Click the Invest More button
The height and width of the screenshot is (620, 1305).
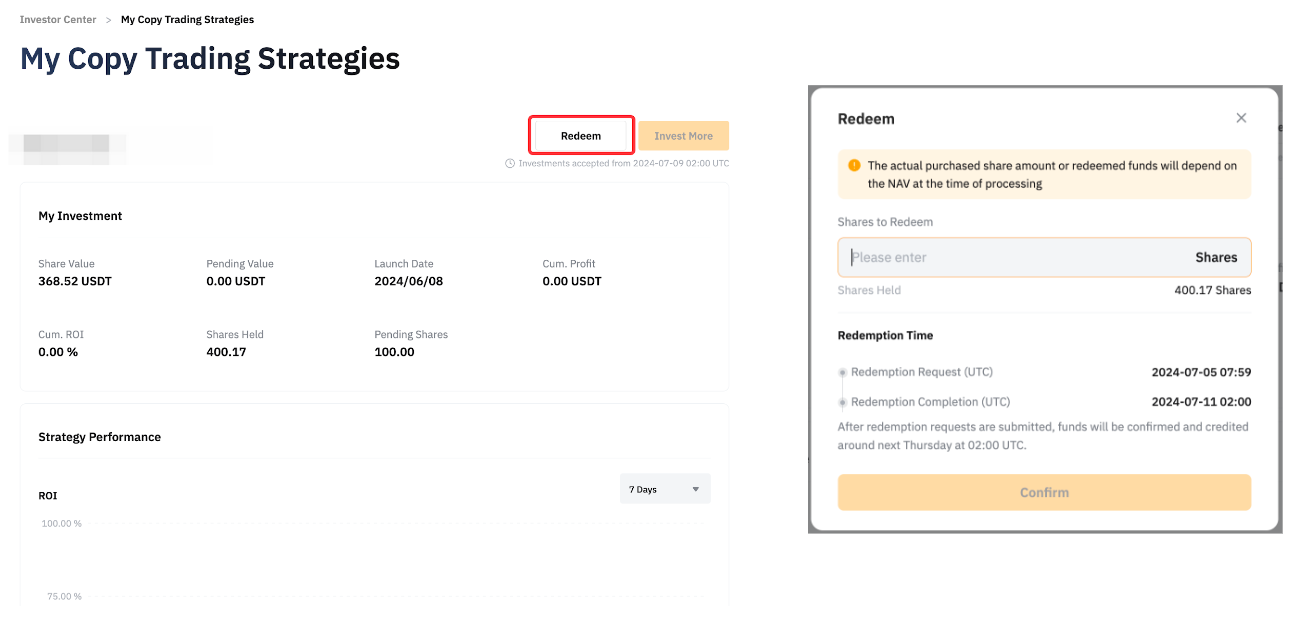[x=683, y=136]
